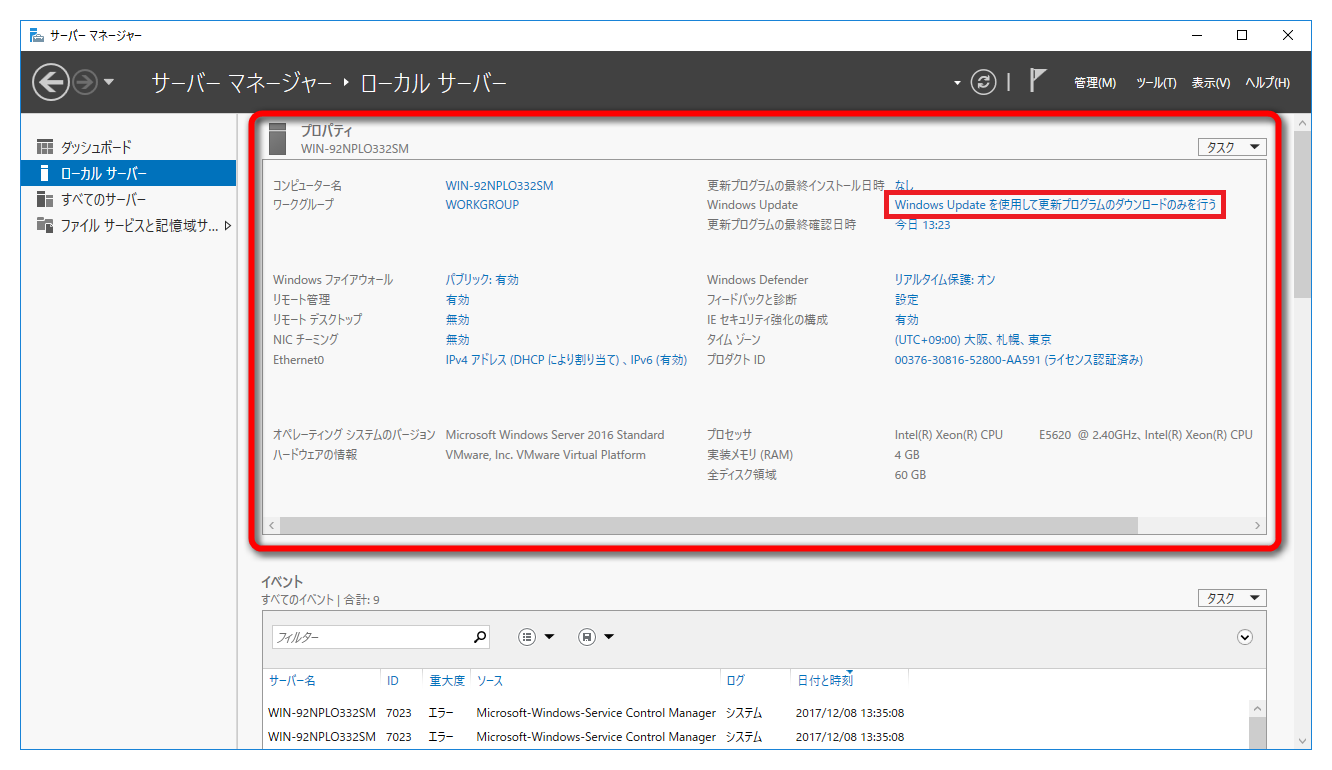Click Windows Defender リアルタイム保護: オン link
The height and width of the screenshot is (770, 1332).
coord(945,280)
